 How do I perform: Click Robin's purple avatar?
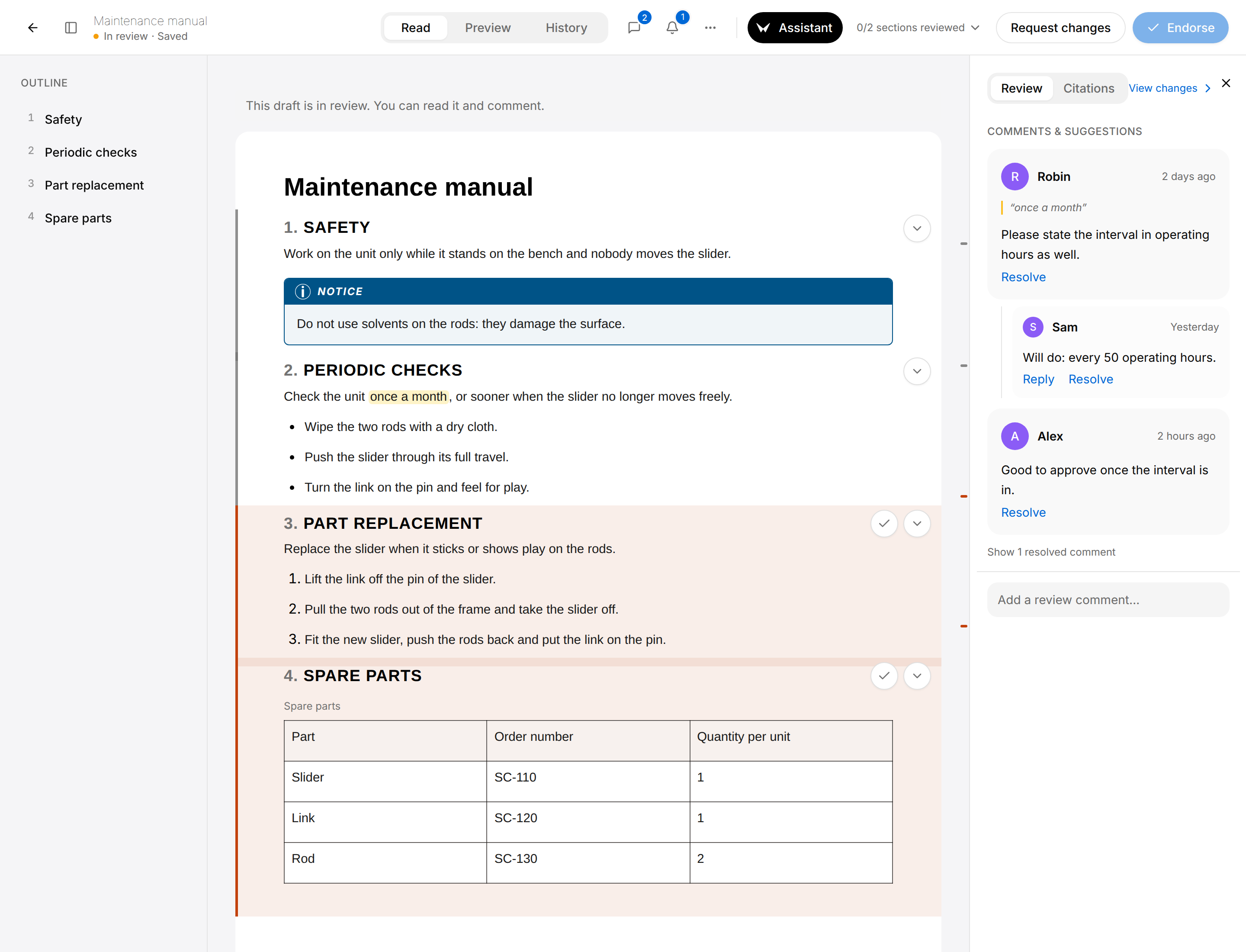click(1014, 177)
